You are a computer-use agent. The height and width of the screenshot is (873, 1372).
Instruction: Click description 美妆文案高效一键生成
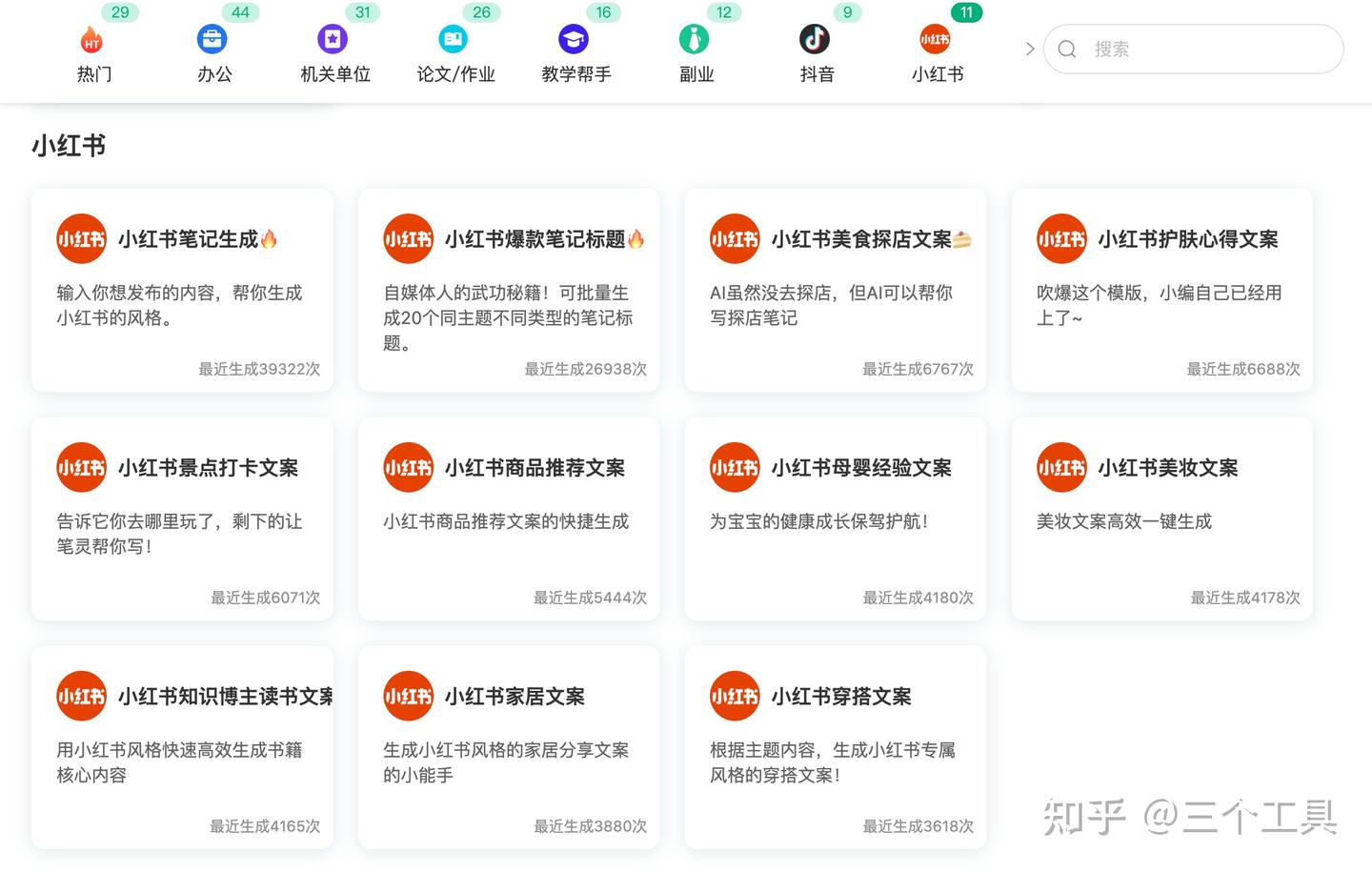pos(1124,521)
